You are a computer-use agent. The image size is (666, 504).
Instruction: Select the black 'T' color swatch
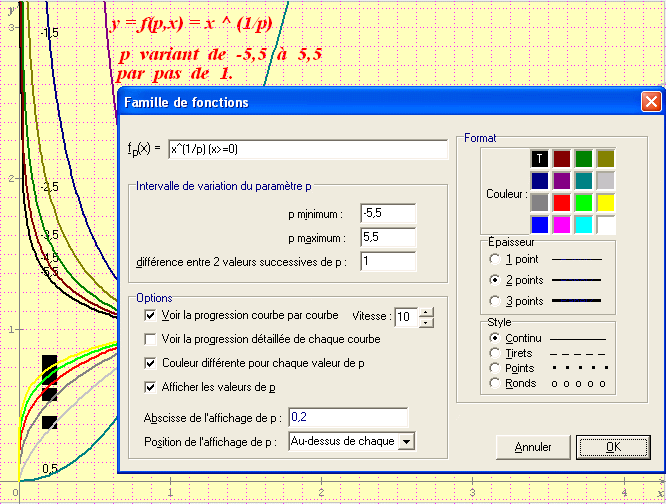pyautogui.click(x=540, y=159)
